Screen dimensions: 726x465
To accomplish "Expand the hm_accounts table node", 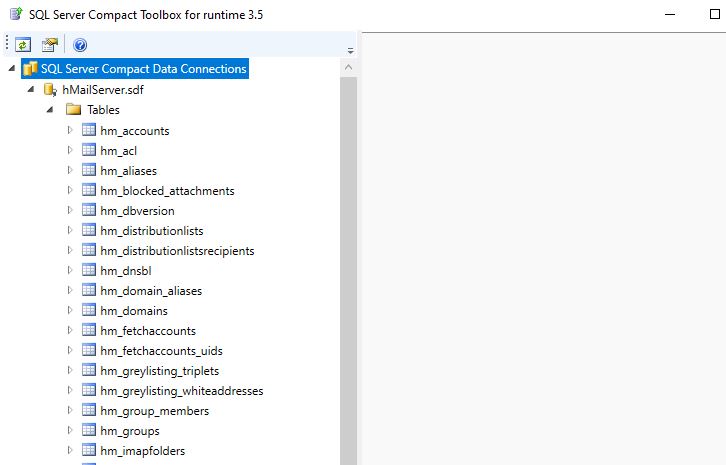I will coord(70,130).
